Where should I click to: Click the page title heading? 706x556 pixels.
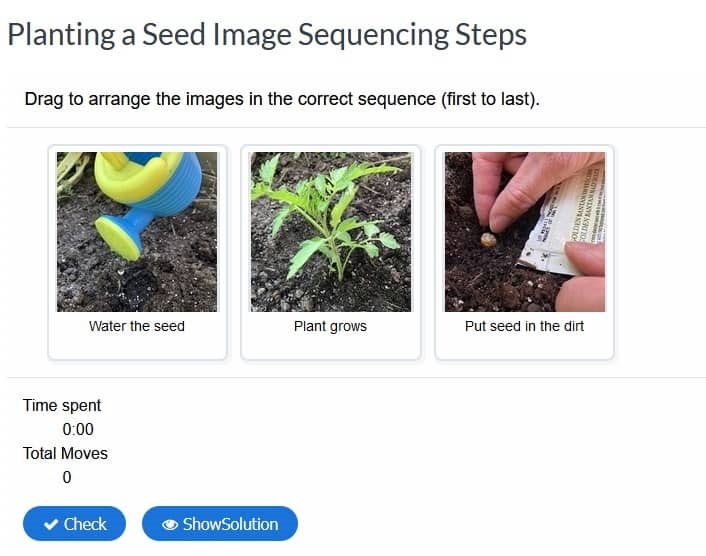267,35
